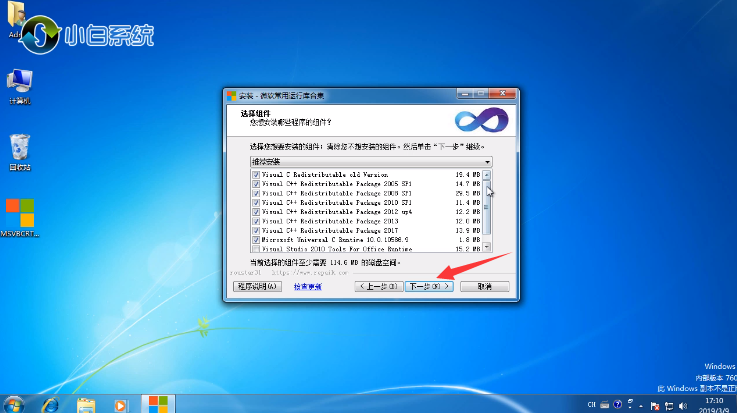This screenshot has width=737, height=413.
Task: Enable Visual Studio 2010 Tools For Office Runtime
Action: [x=256, y=249]
